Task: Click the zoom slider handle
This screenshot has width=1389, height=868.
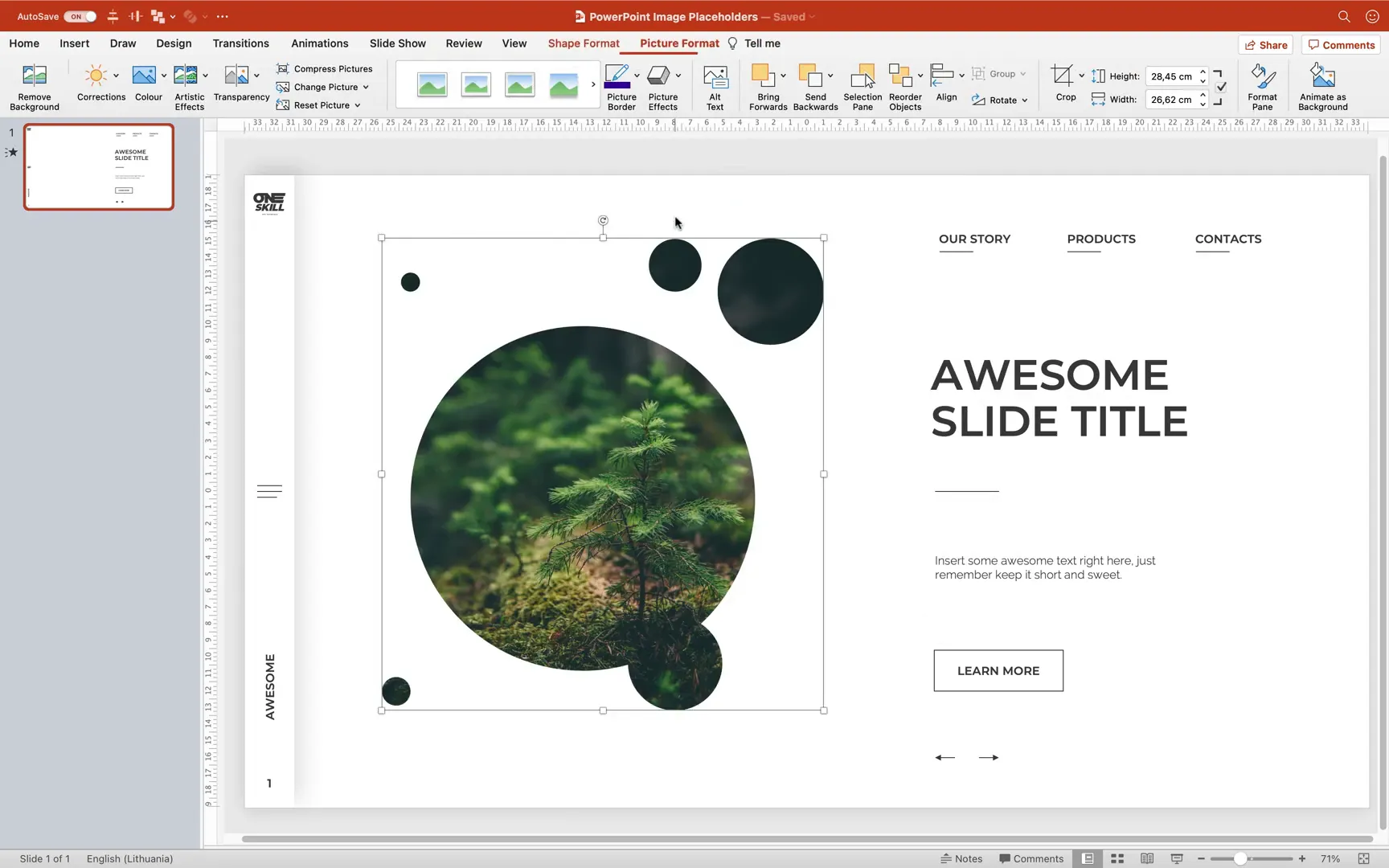Action: [x=1240, y=858]
